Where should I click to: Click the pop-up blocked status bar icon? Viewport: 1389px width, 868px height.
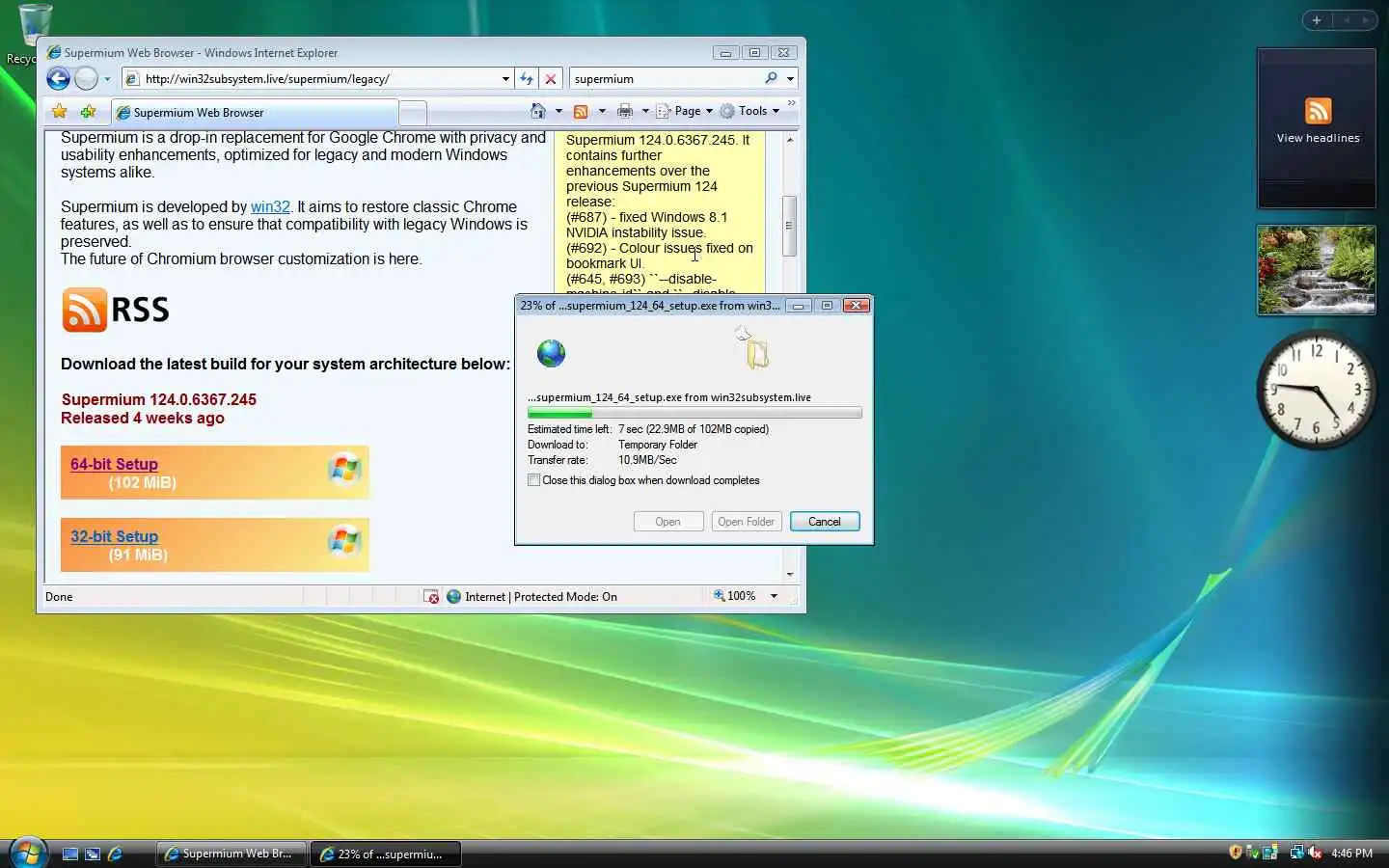431,597
